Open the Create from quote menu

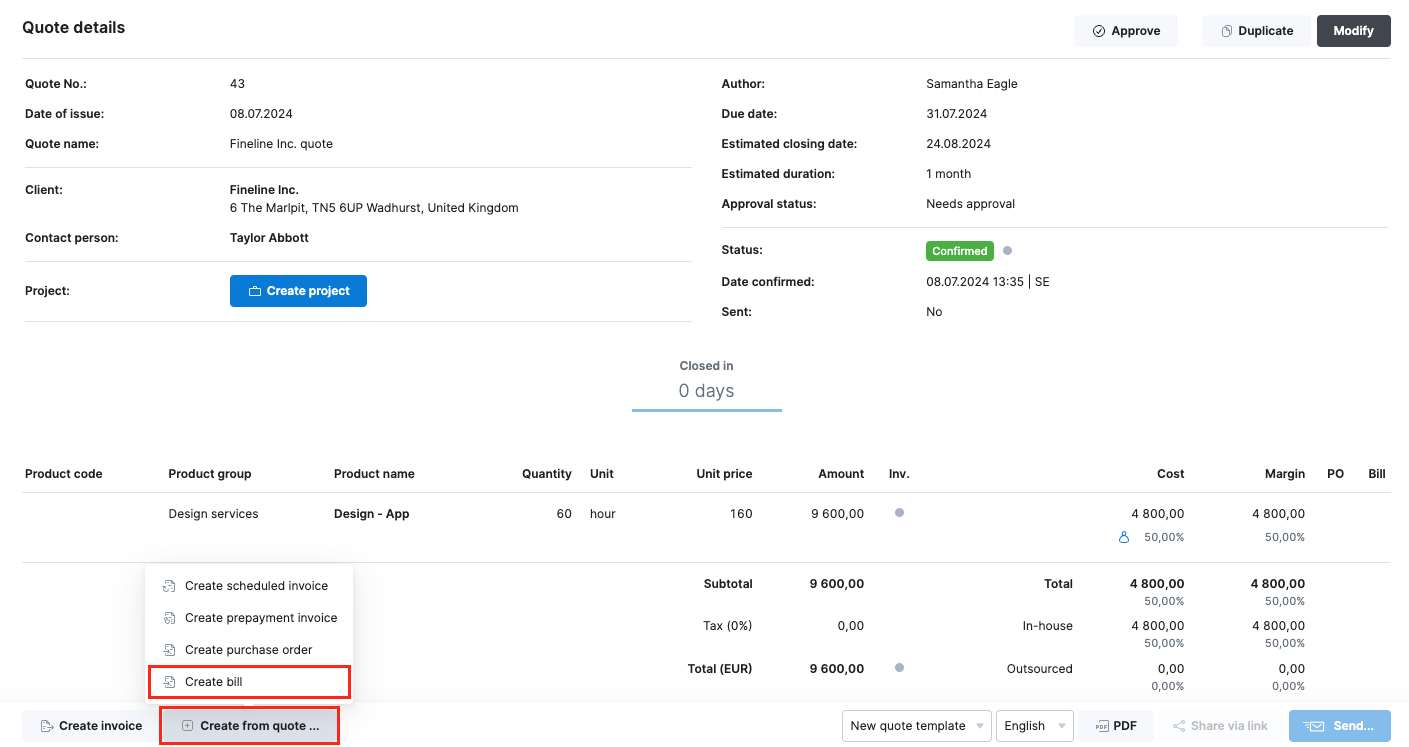click(249, 725)
